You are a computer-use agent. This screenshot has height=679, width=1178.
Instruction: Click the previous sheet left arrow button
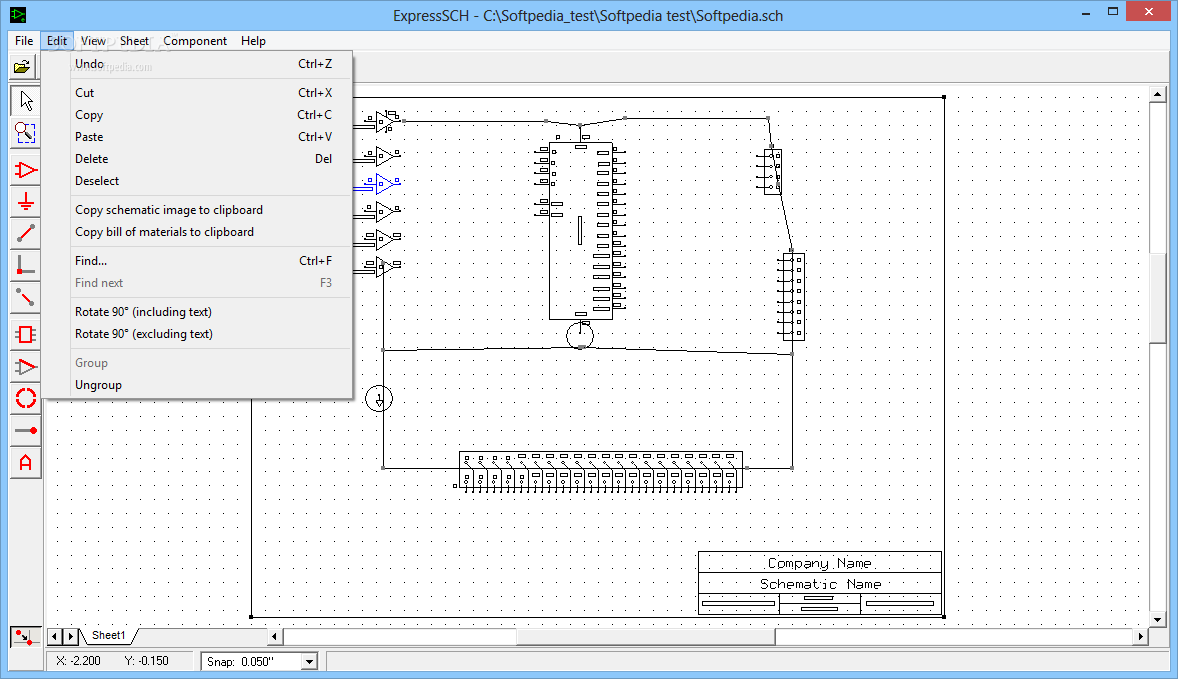(54, 637)
